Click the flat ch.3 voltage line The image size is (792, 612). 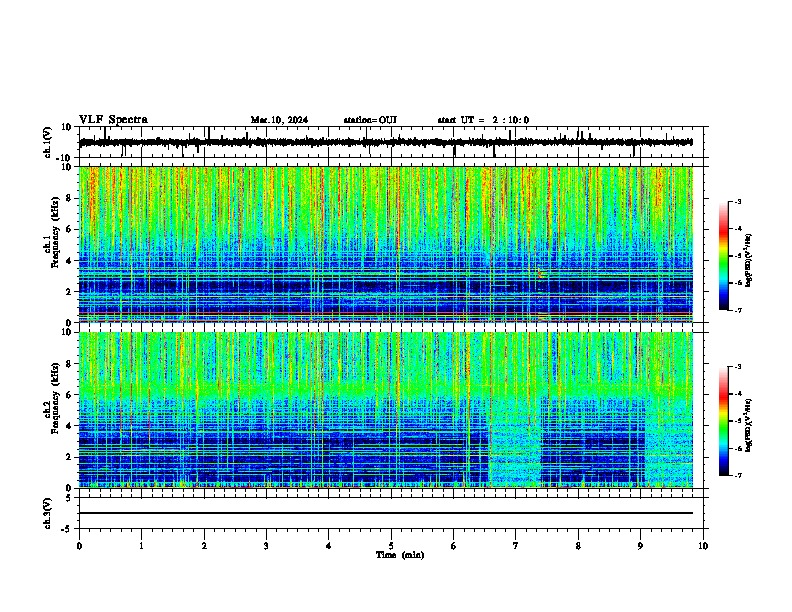pos(386,513)
